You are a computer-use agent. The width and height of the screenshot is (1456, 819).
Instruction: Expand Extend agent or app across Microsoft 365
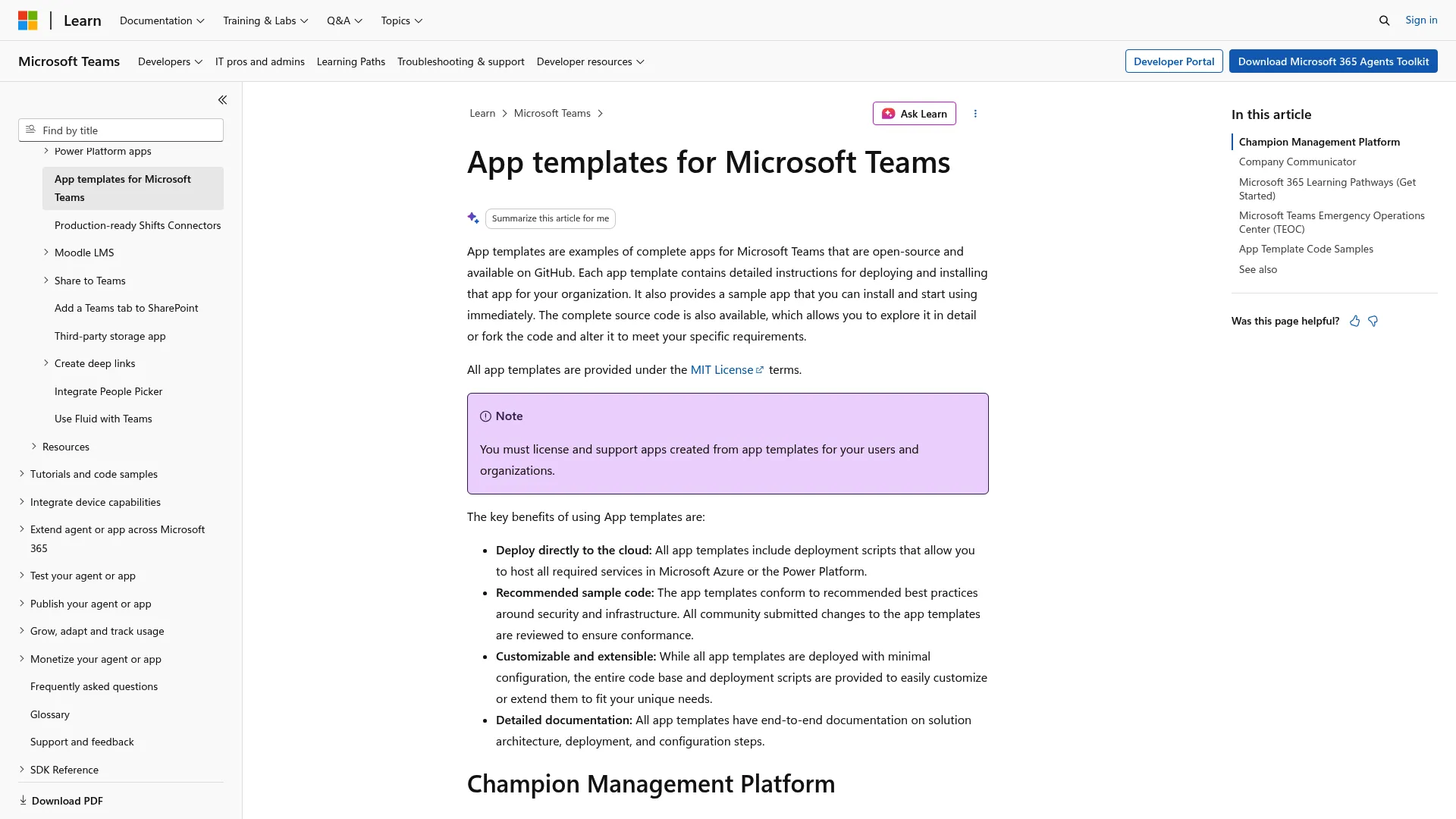[x=22, y=529]
